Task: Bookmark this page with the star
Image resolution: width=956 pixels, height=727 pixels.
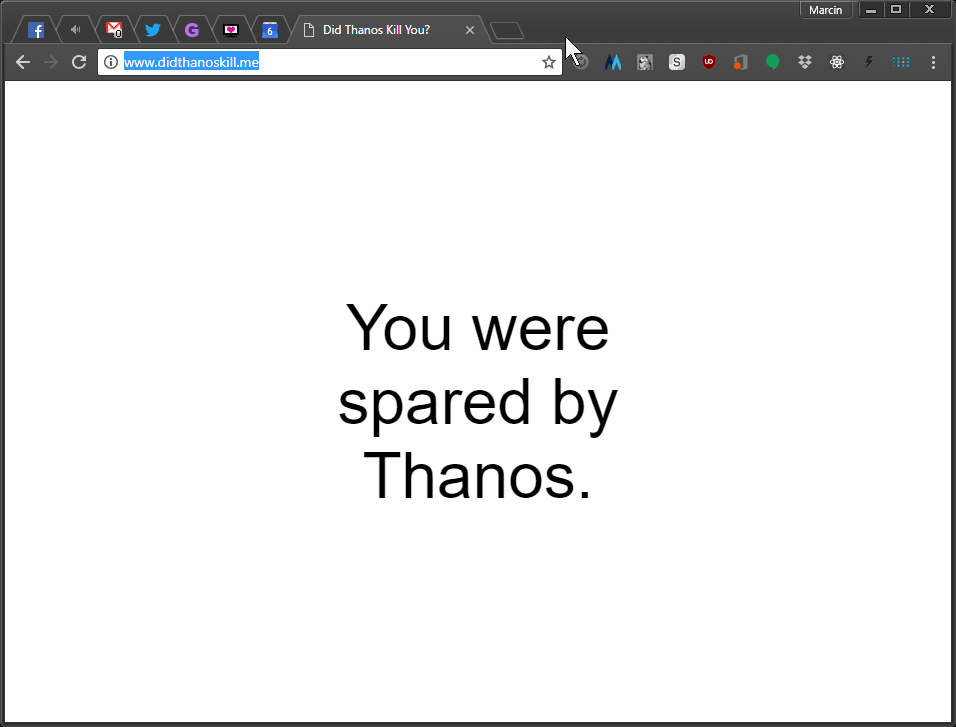Action: pyautogui.click(x=548, y=62)
